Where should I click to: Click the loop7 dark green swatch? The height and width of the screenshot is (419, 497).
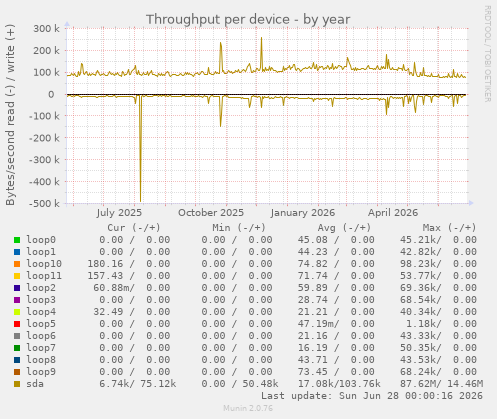(x=17, y=348)
